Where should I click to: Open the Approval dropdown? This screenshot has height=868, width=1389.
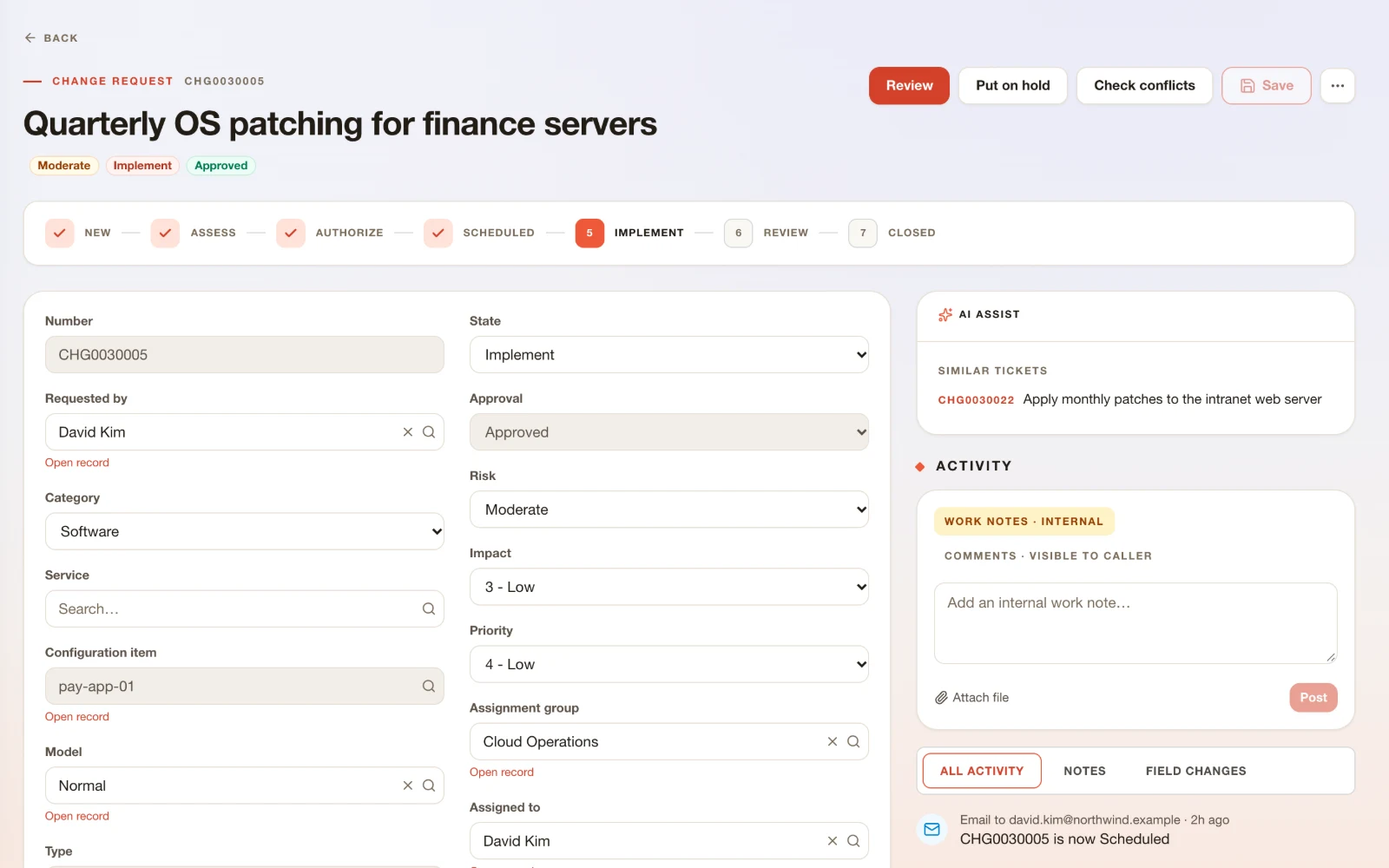click(x=669, y=432)
